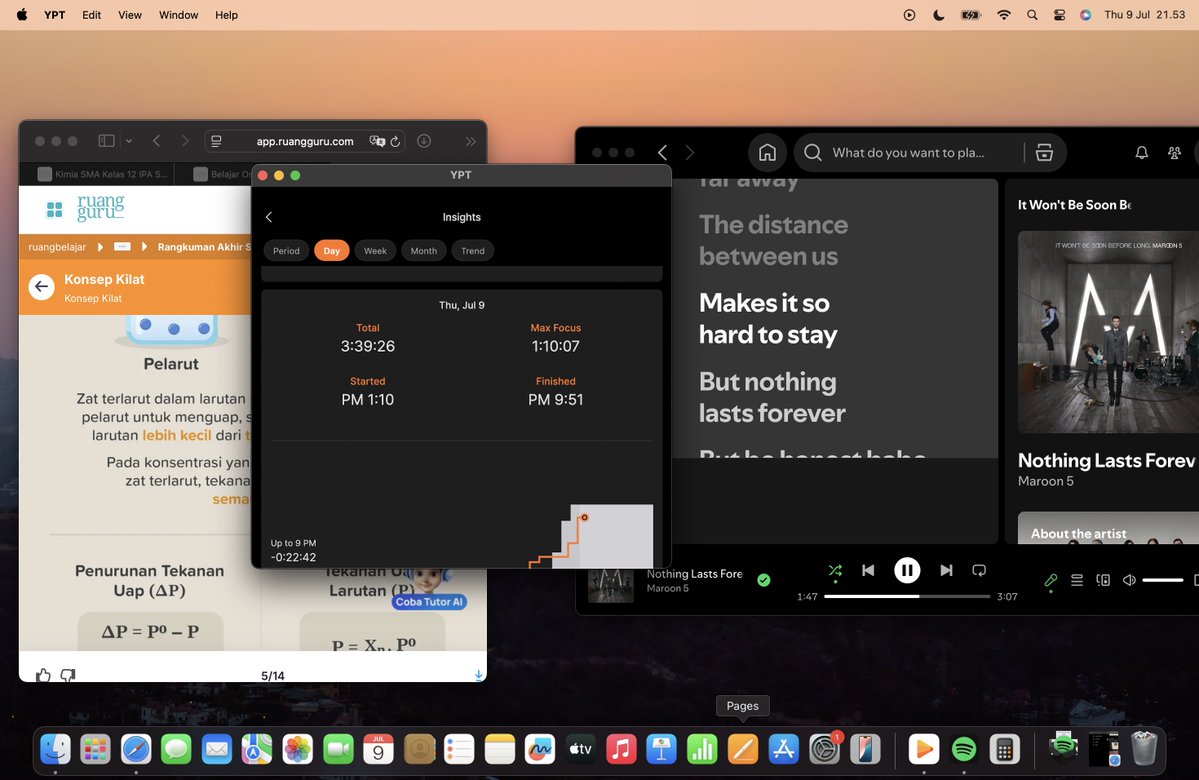Click the Spotify search field
The height and width of the screenshot is (780, 1199).
[x=910, y=152]
